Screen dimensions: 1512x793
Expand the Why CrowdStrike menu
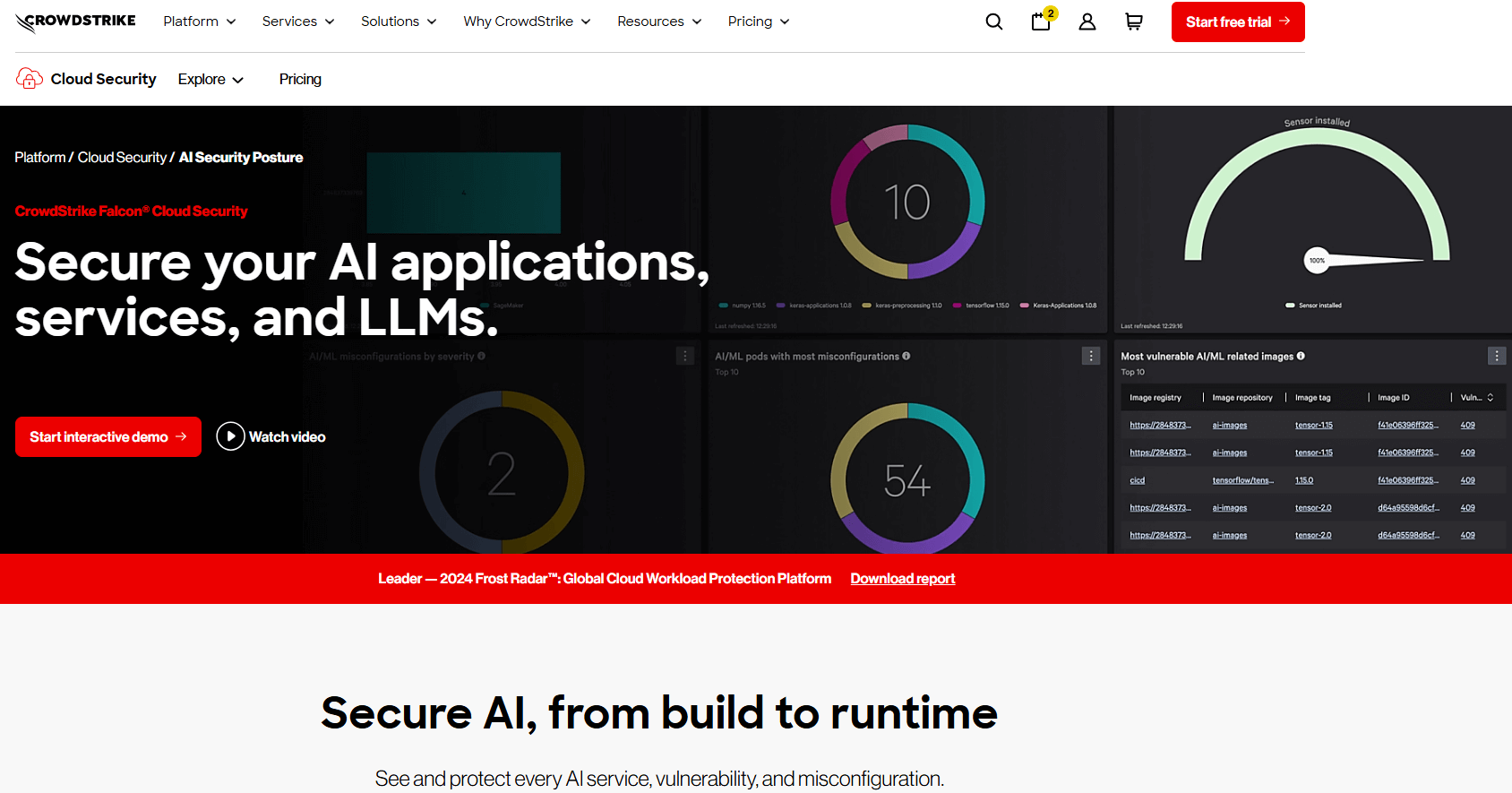tap(527, 22)
